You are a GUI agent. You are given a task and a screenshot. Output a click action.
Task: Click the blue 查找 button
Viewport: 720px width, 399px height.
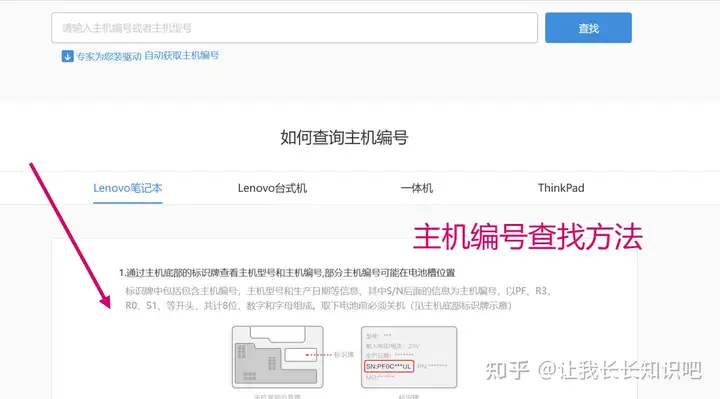coord(588,28)
